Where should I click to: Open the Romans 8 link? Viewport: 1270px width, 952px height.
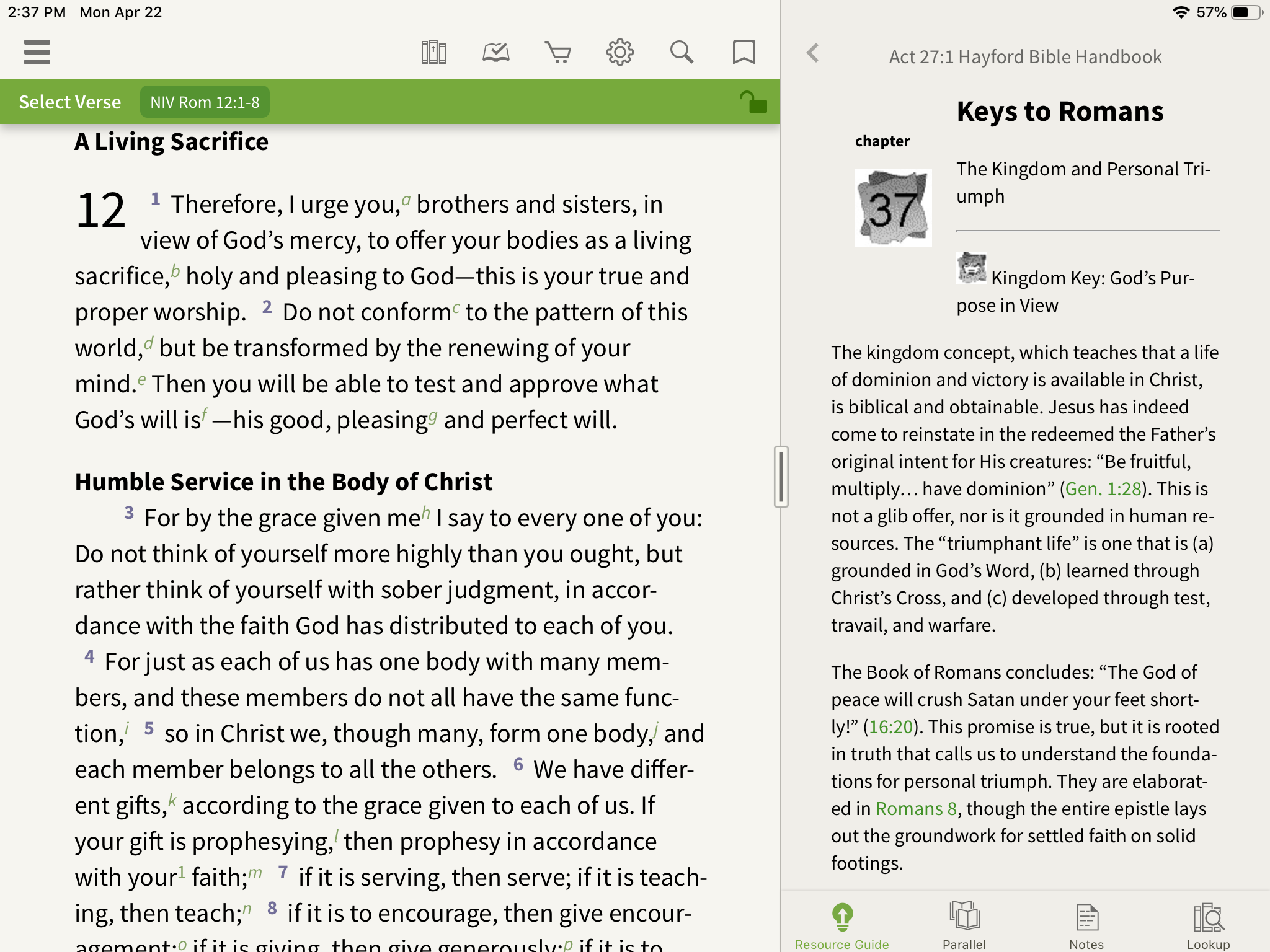click(916, 809)
